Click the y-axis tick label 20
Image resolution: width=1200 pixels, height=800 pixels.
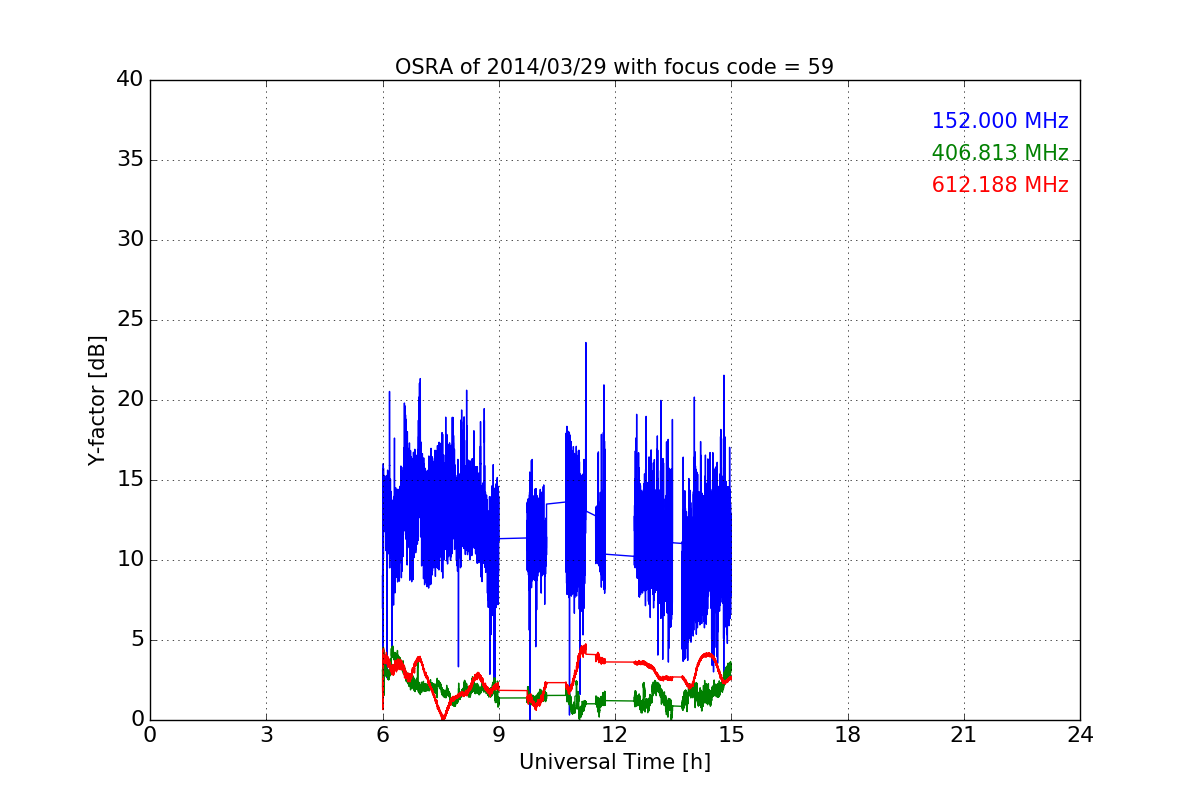129,400
